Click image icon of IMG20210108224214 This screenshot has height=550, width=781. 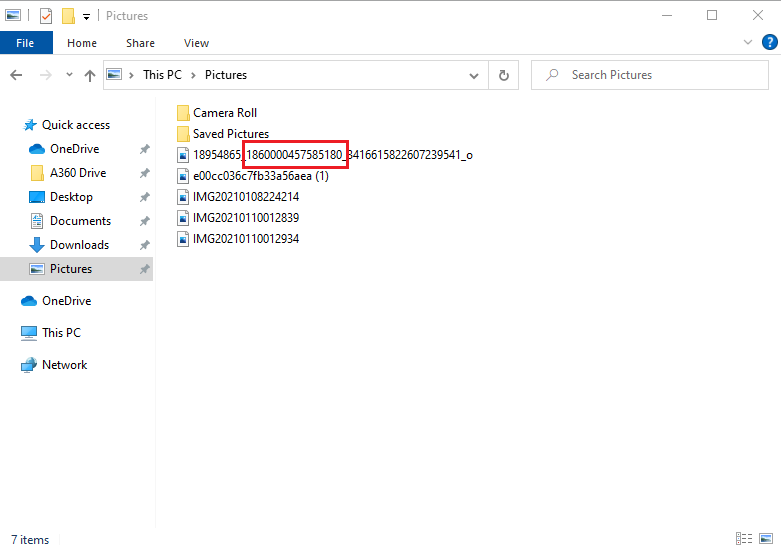[183, 197]
